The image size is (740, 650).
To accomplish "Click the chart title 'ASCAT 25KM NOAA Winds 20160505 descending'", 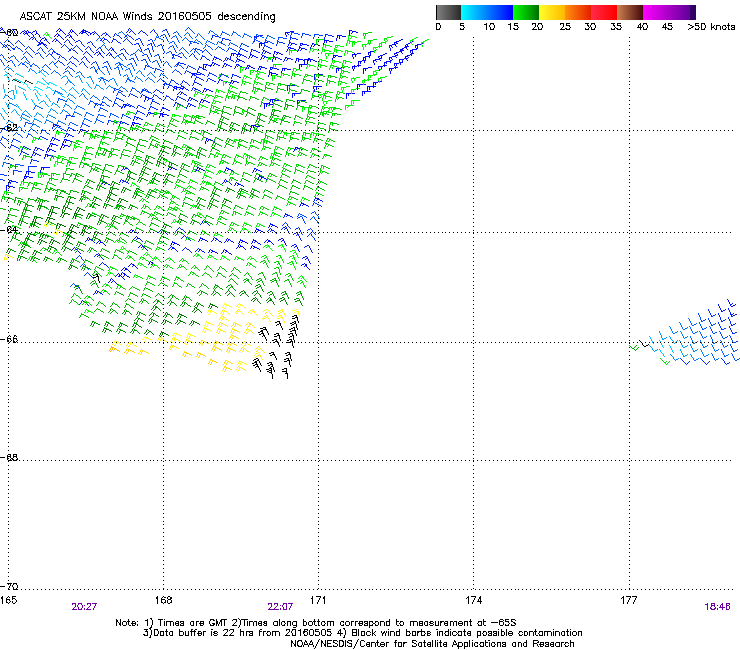I will [147, 17].
